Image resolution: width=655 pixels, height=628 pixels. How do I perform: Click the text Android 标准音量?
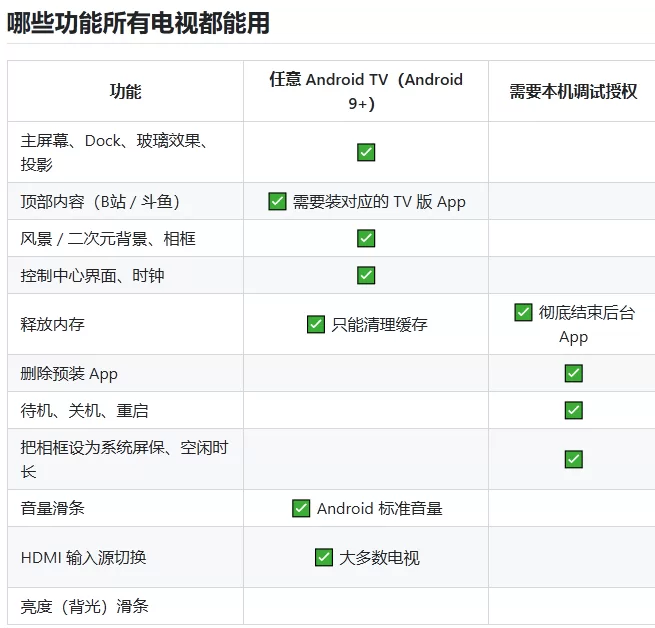click(x=380, y=509)
